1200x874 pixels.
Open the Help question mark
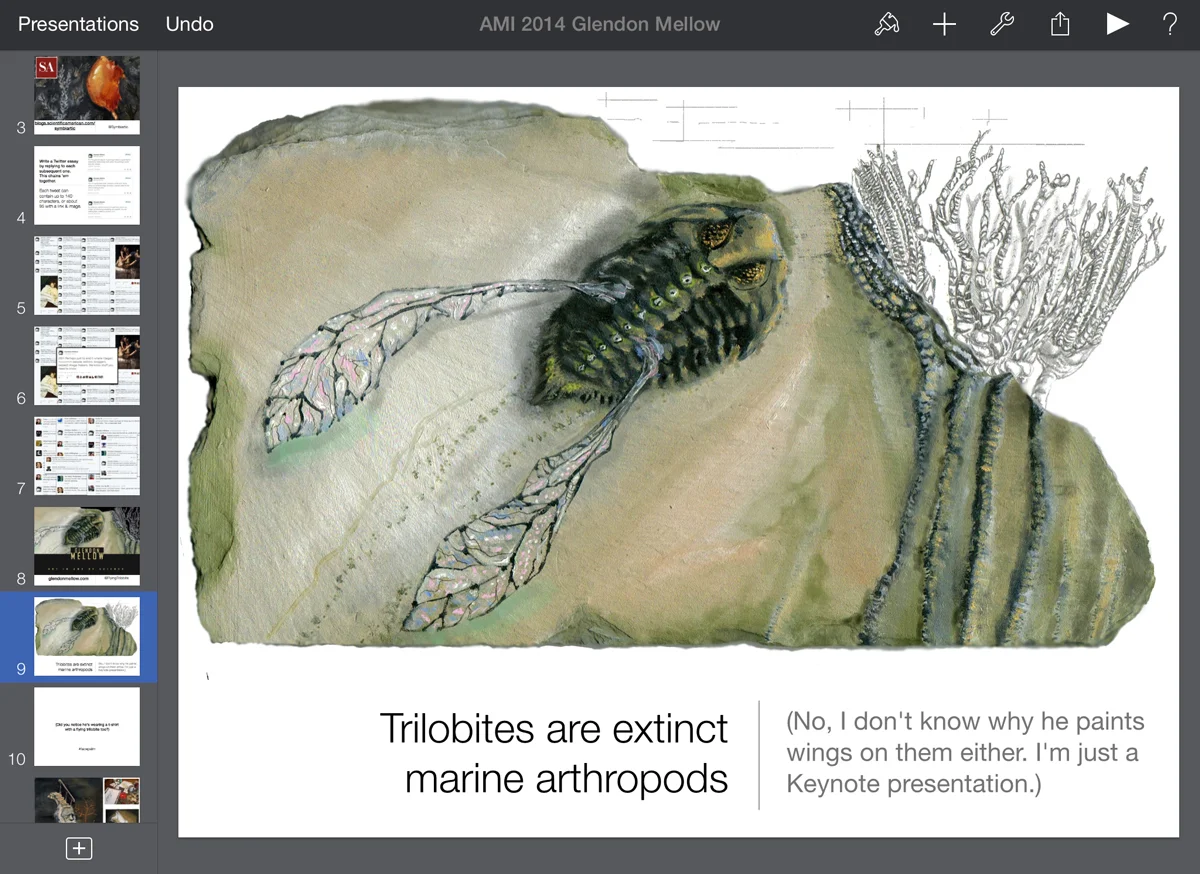click(x=1170, y=25)
